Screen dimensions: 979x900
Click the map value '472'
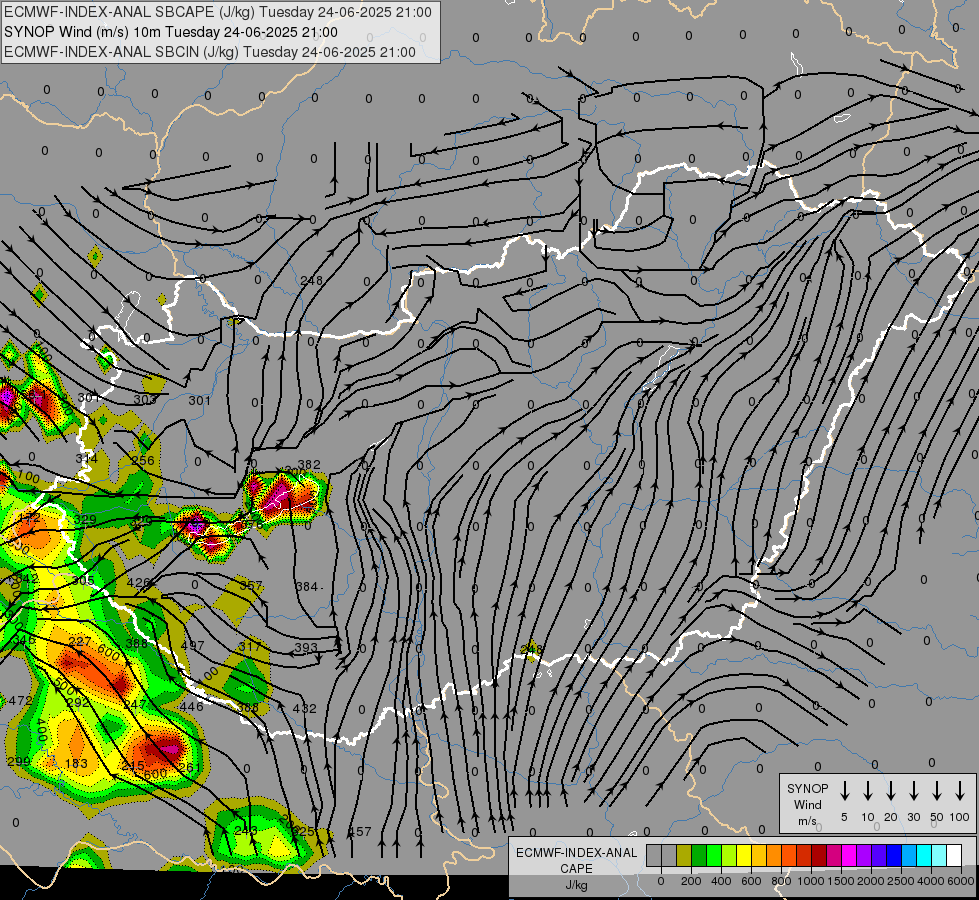(x=21, y=701)
